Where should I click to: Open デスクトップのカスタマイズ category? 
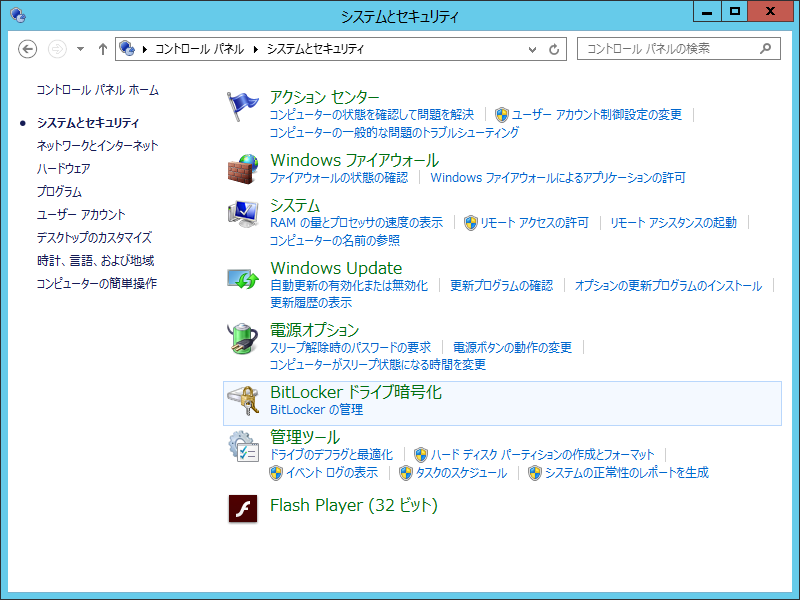click(x=94, y=238)
